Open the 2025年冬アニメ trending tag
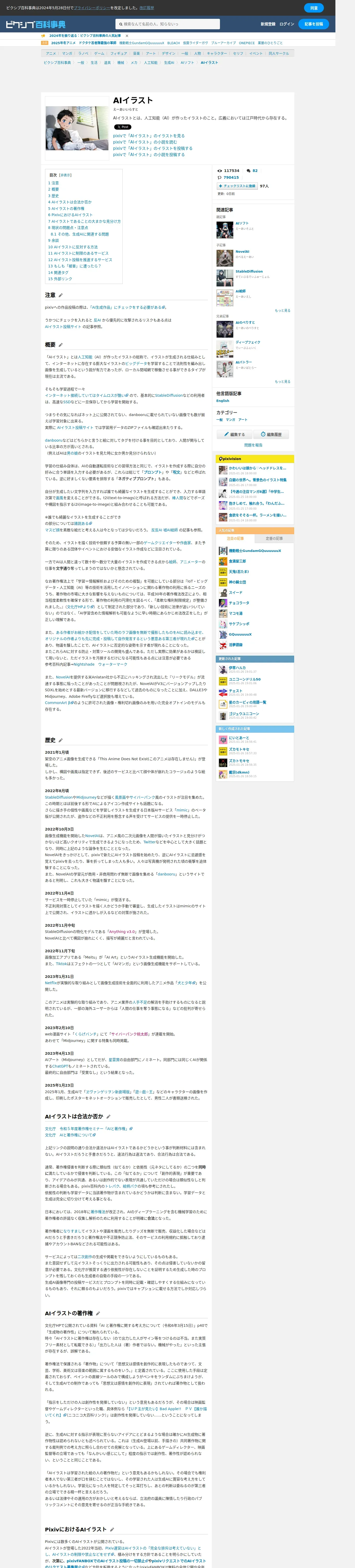This screenshot has width=355, height=1568. coord(63,43)
